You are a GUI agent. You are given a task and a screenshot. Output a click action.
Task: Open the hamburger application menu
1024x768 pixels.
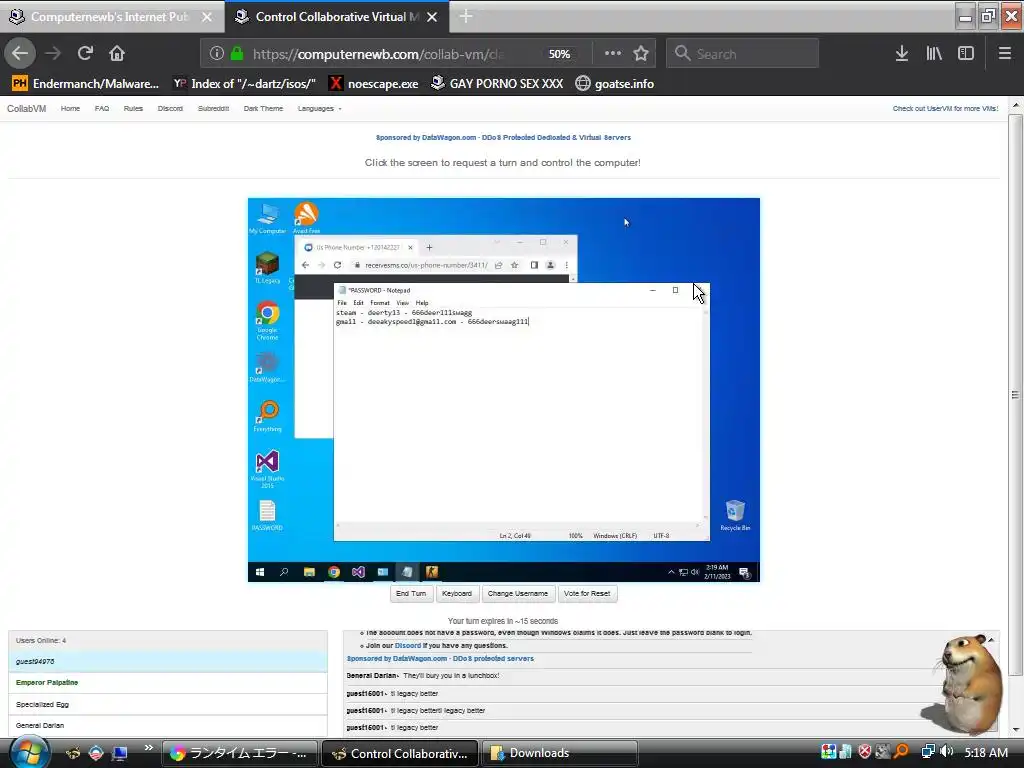click(1005, 54)
